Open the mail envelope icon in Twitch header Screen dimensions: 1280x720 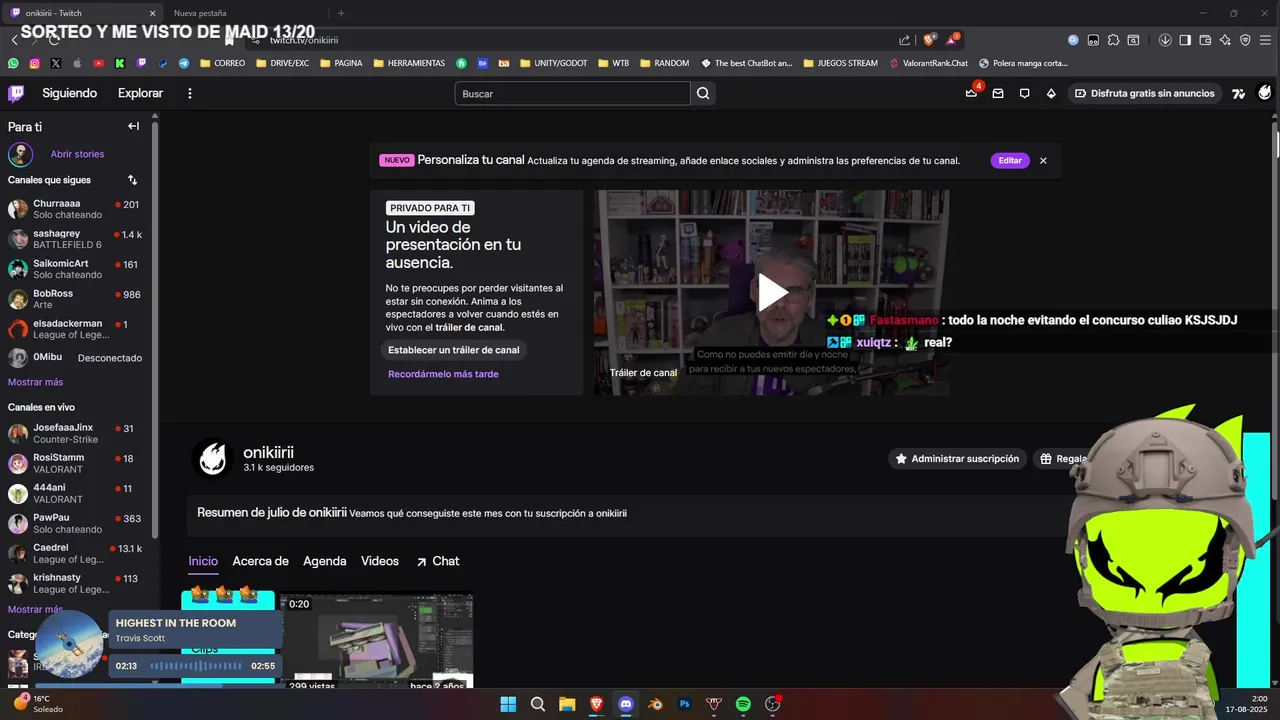(x=998, y=93)
